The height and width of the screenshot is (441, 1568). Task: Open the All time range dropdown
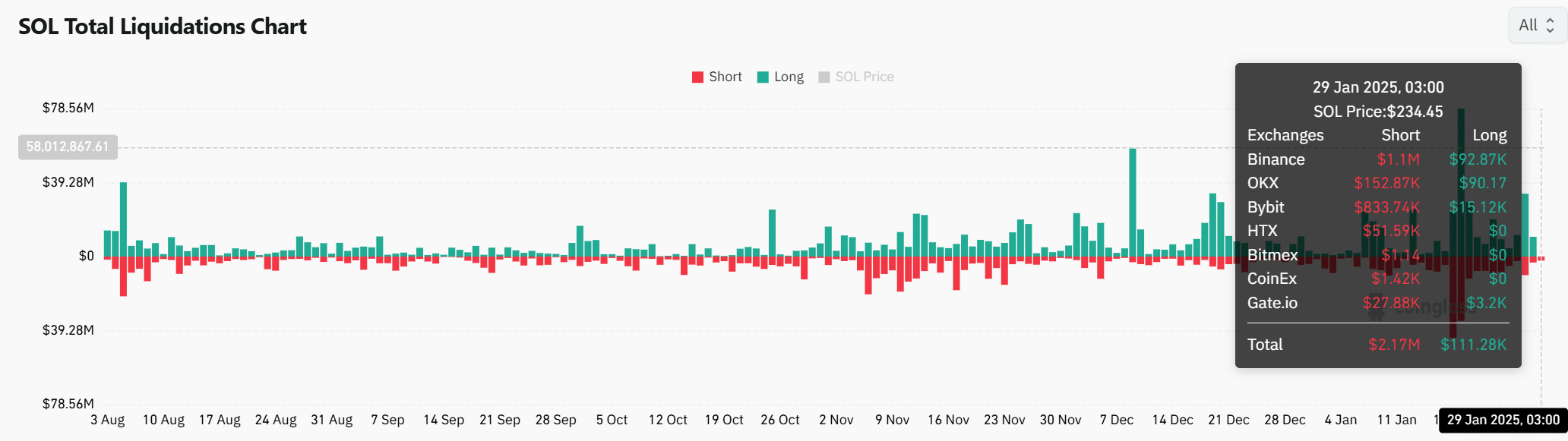1537,25
